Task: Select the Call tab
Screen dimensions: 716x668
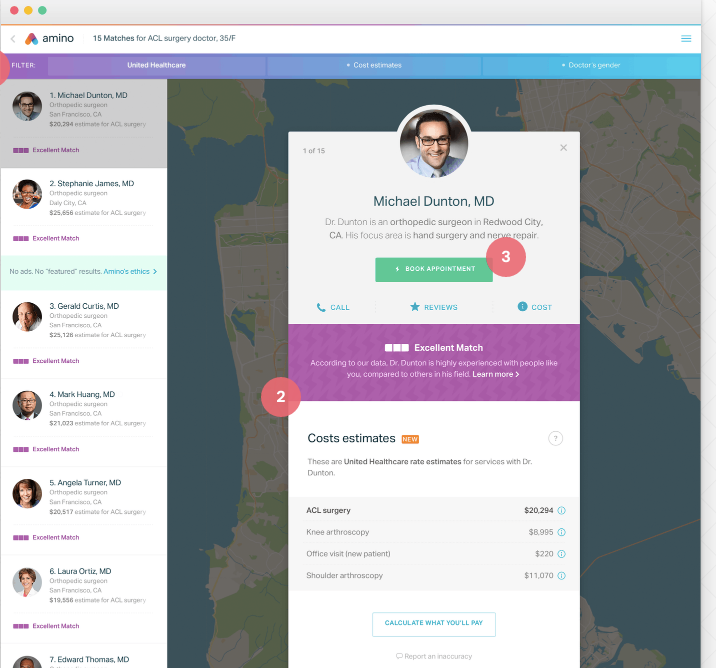Action: pos(333,307)
